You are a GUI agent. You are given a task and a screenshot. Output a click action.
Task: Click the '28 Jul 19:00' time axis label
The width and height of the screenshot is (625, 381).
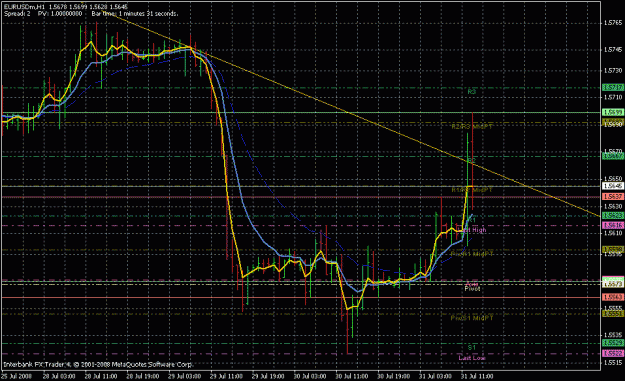pyautogui.click(x=143, y=376)
